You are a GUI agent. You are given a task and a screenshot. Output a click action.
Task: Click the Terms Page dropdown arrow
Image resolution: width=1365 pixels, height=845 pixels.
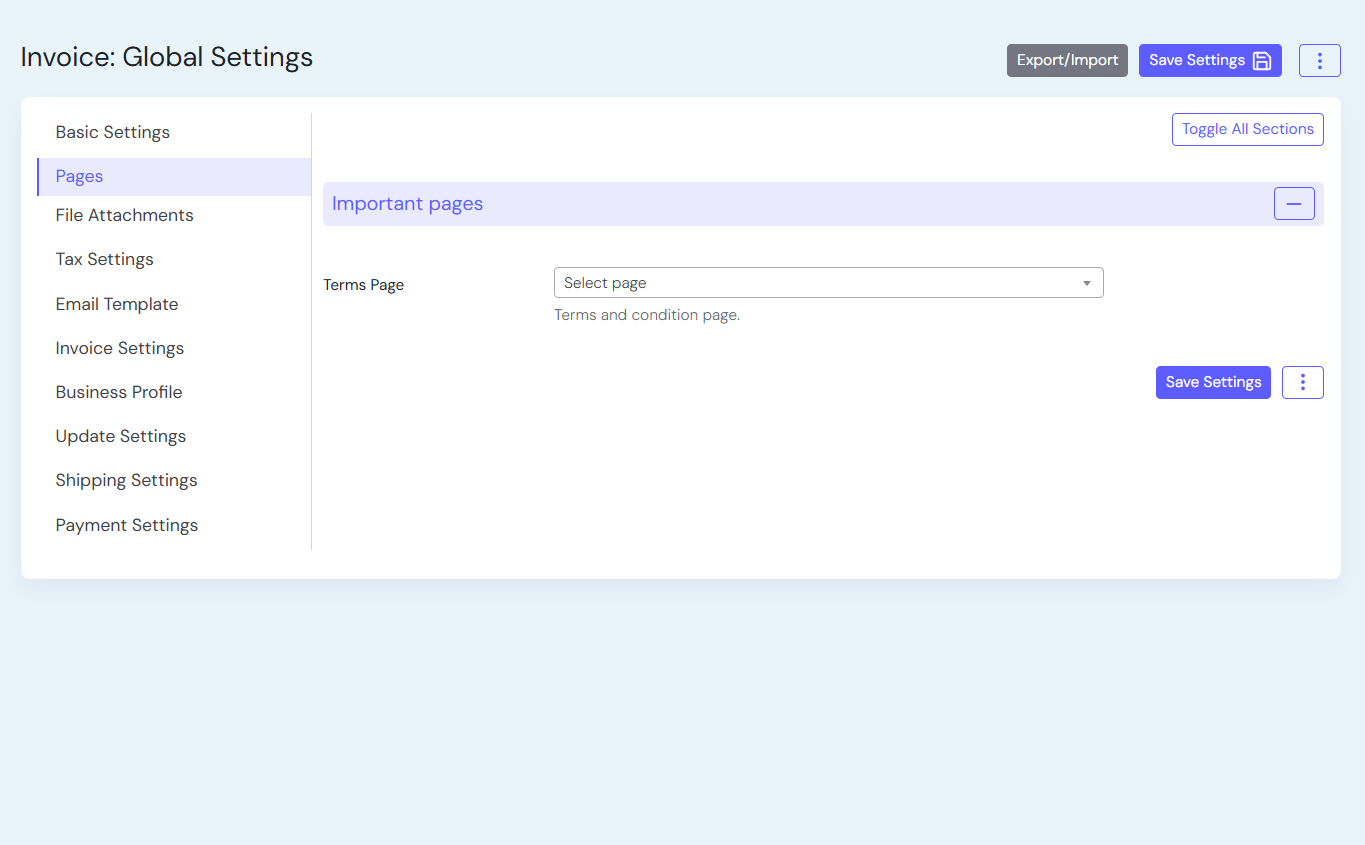(1087, 283)
